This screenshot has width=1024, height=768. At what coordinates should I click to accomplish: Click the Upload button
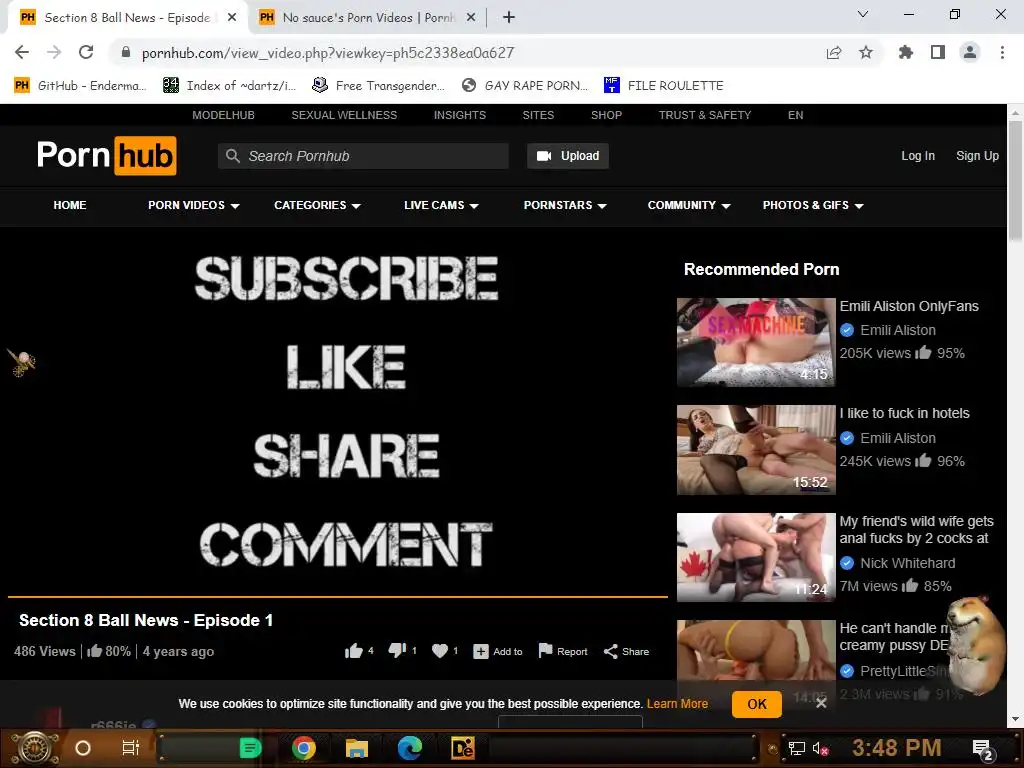[568, 156]
